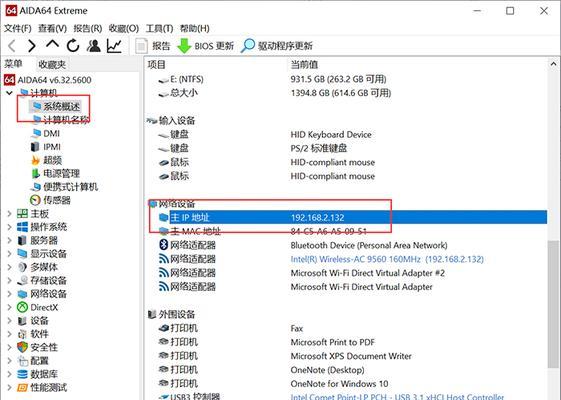The image size is (561, 400).
Task: Open the graph chart toolbar icon
Action: (x=114, y=45)
